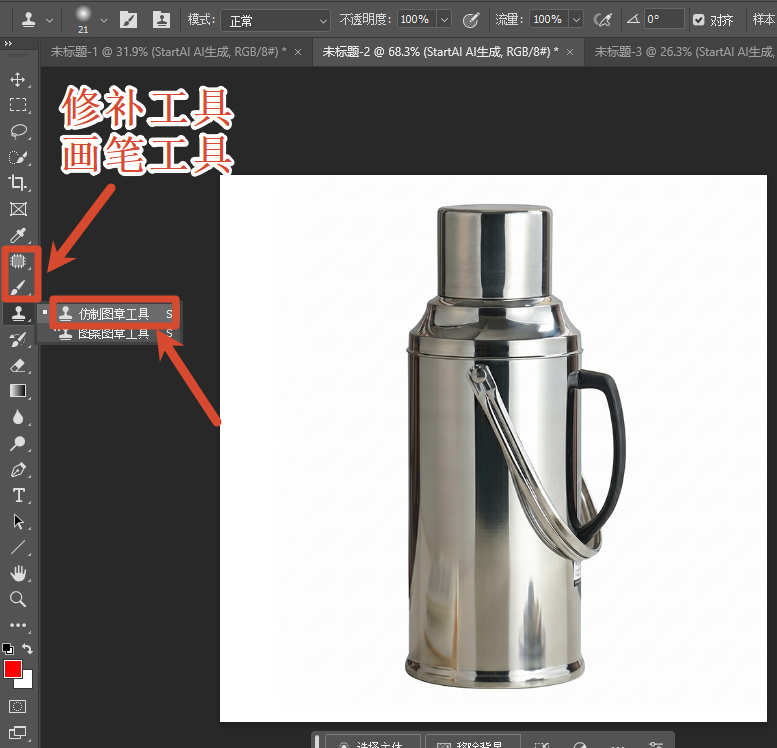The image size is (777, 748).
Task: Select the Zoom tool
Action: coord(18,599)
